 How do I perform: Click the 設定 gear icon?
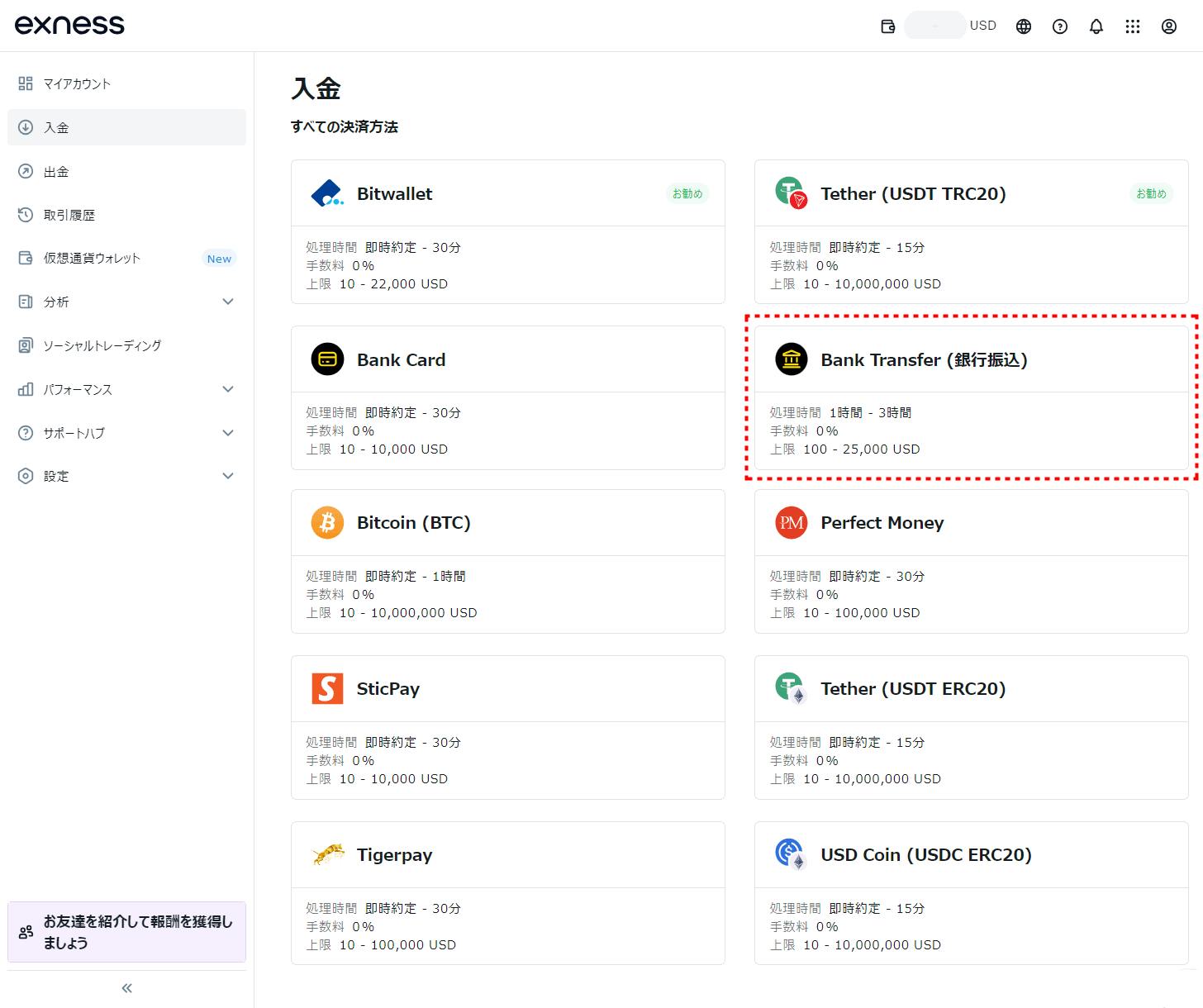pos(26,476)
